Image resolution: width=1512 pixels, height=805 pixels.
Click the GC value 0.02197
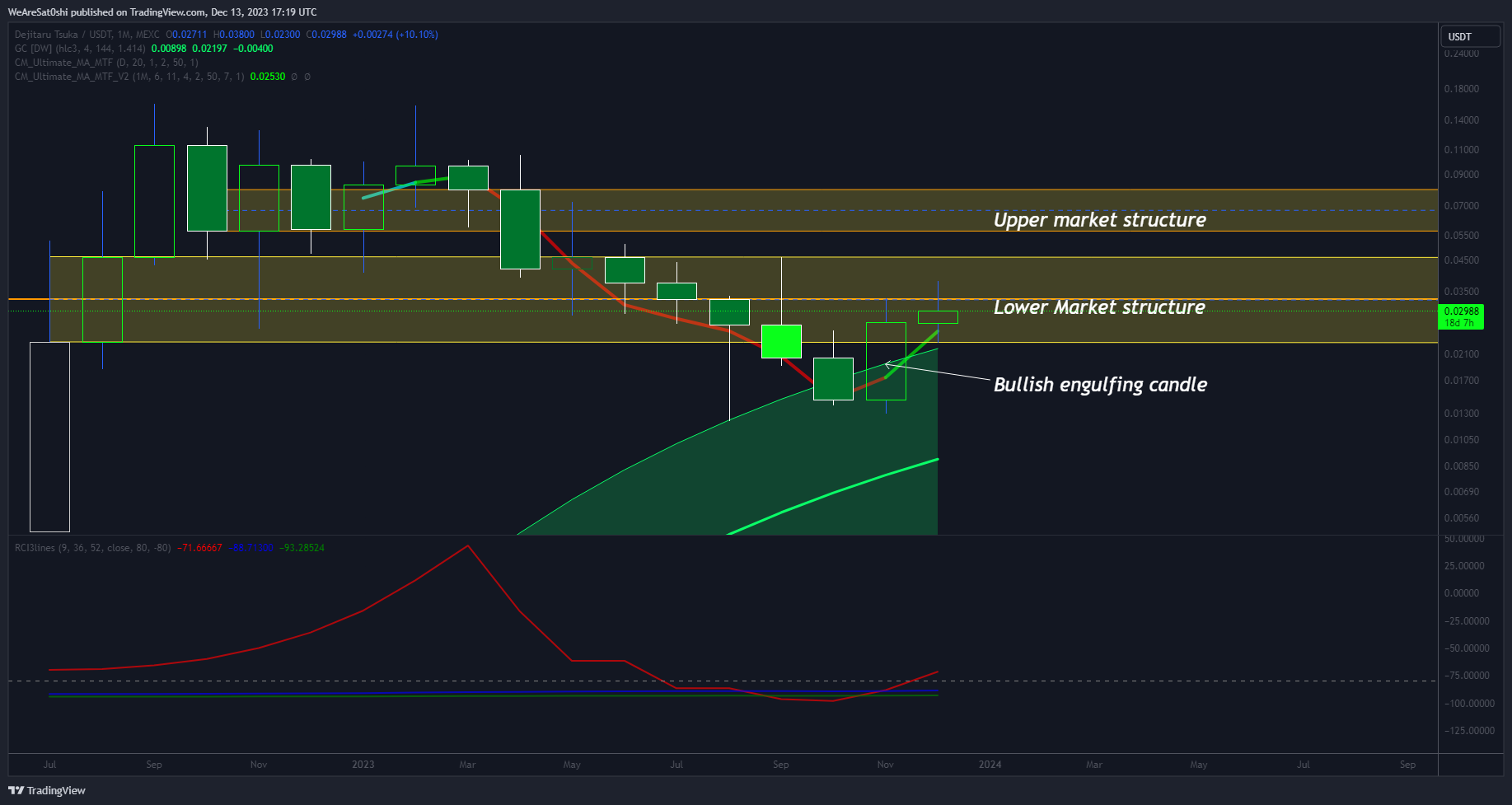point(209,49)
